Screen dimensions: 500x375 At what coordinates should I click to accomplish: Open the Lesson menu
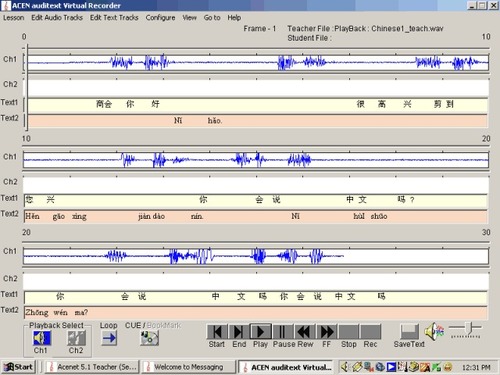click(14, 18)
